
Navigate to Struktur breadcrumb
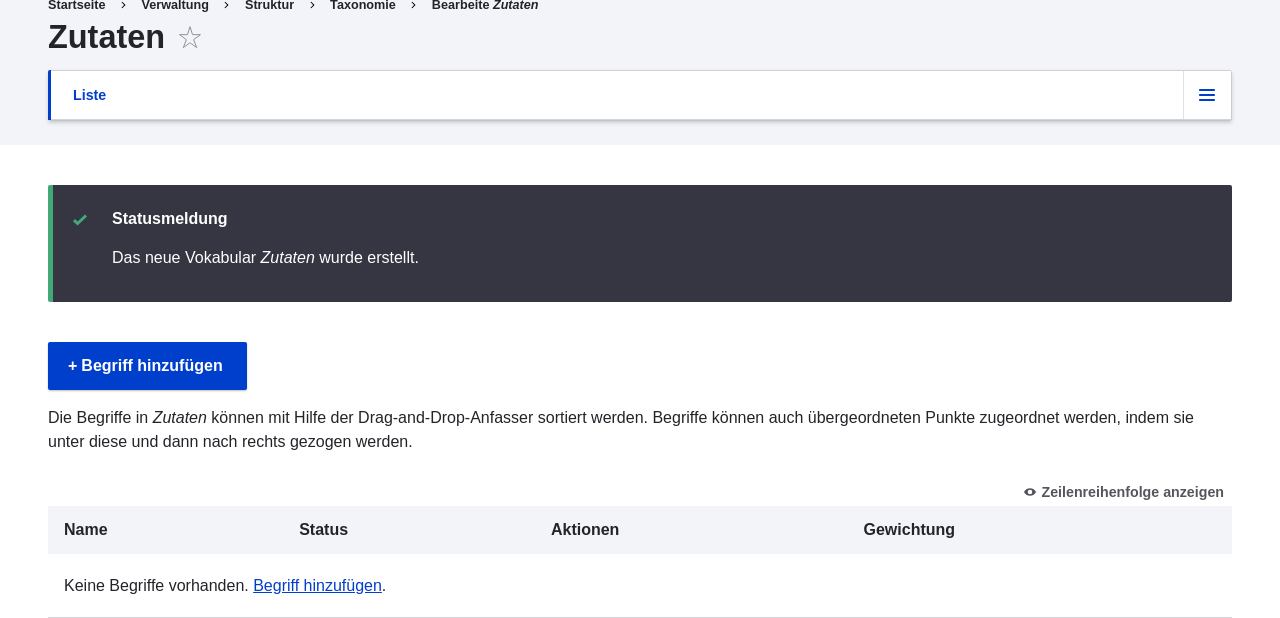[269, 5]
